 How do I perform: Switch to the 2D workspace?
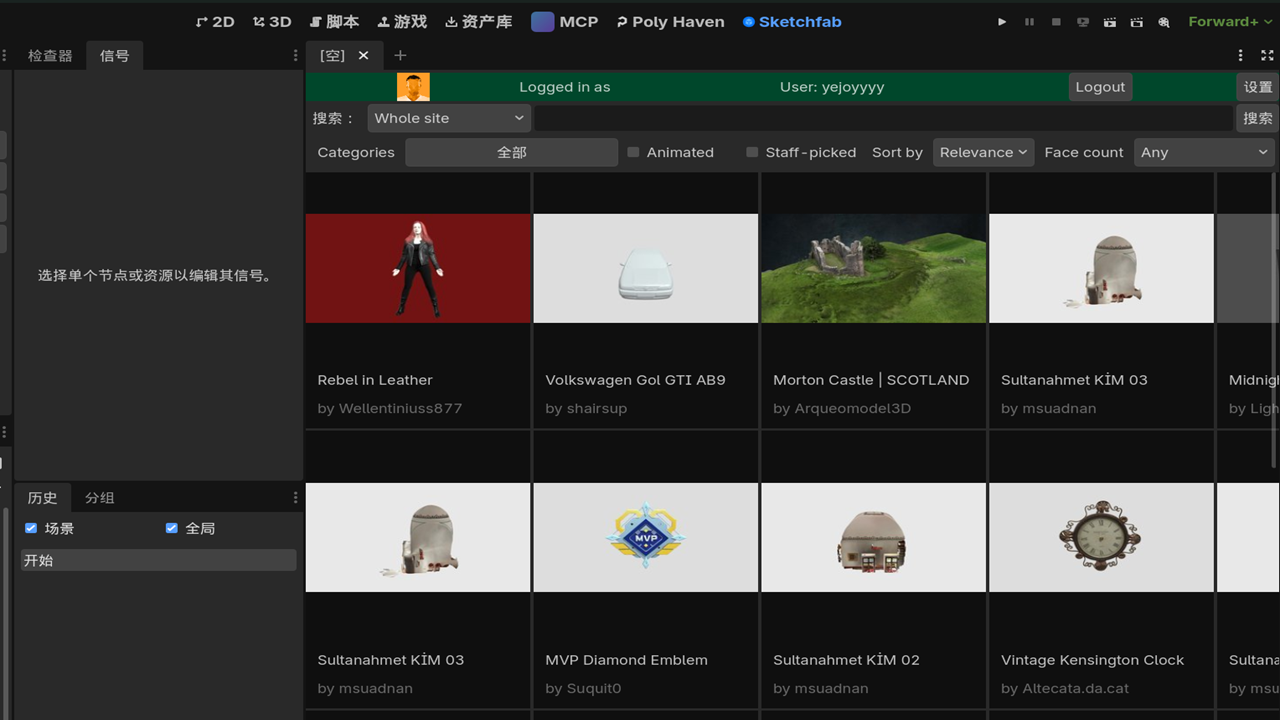pyautogui.click(x=215, y=22)
